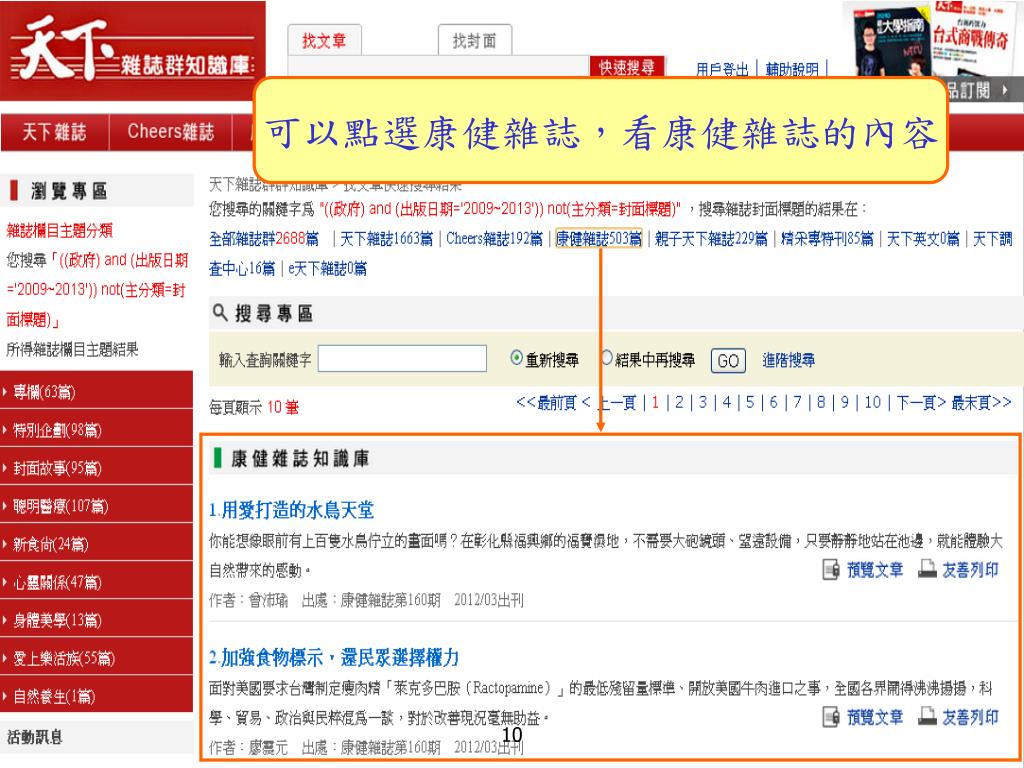Click the 康健雜誌503篇 link
1024x768 pixels.
click(598, 238)
